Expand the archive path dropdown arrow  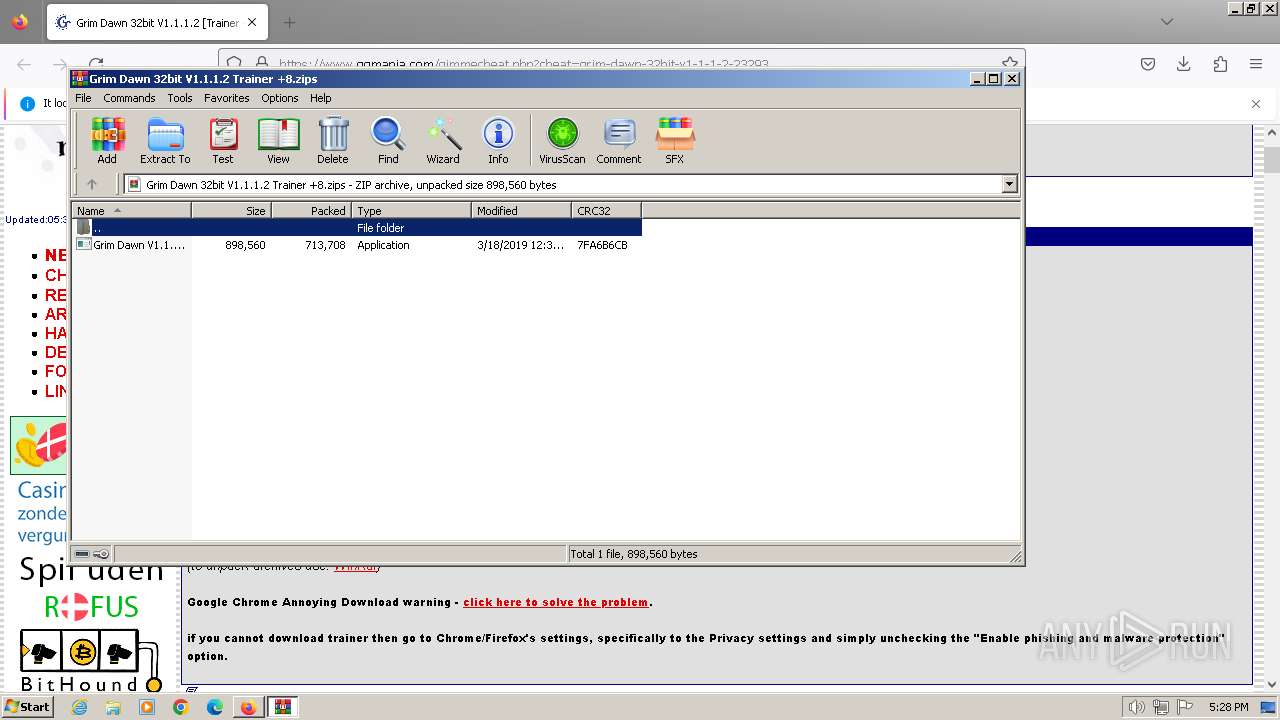1009,184
